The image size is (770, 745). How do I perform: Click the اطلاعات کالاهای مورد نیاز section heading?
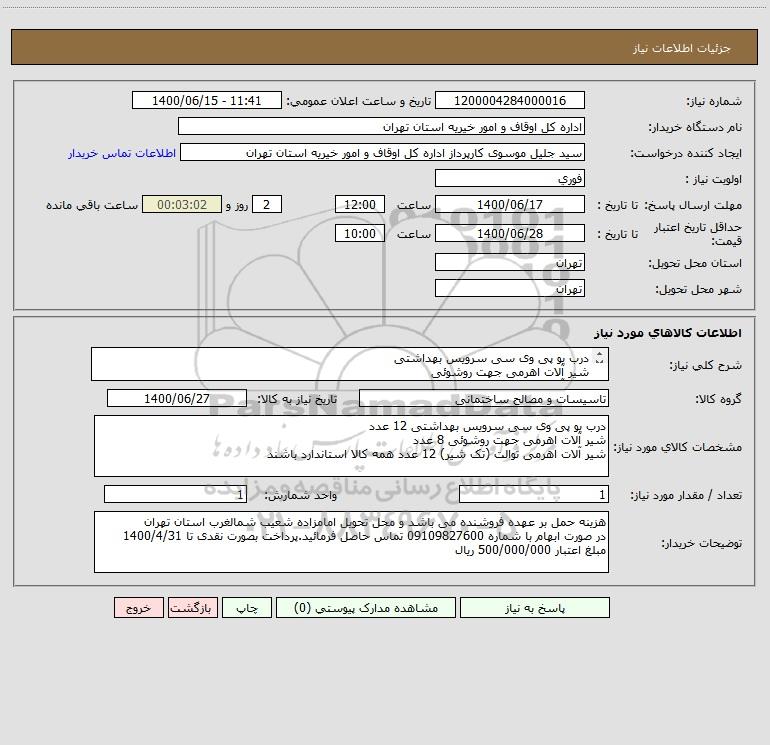pos(668,333)
